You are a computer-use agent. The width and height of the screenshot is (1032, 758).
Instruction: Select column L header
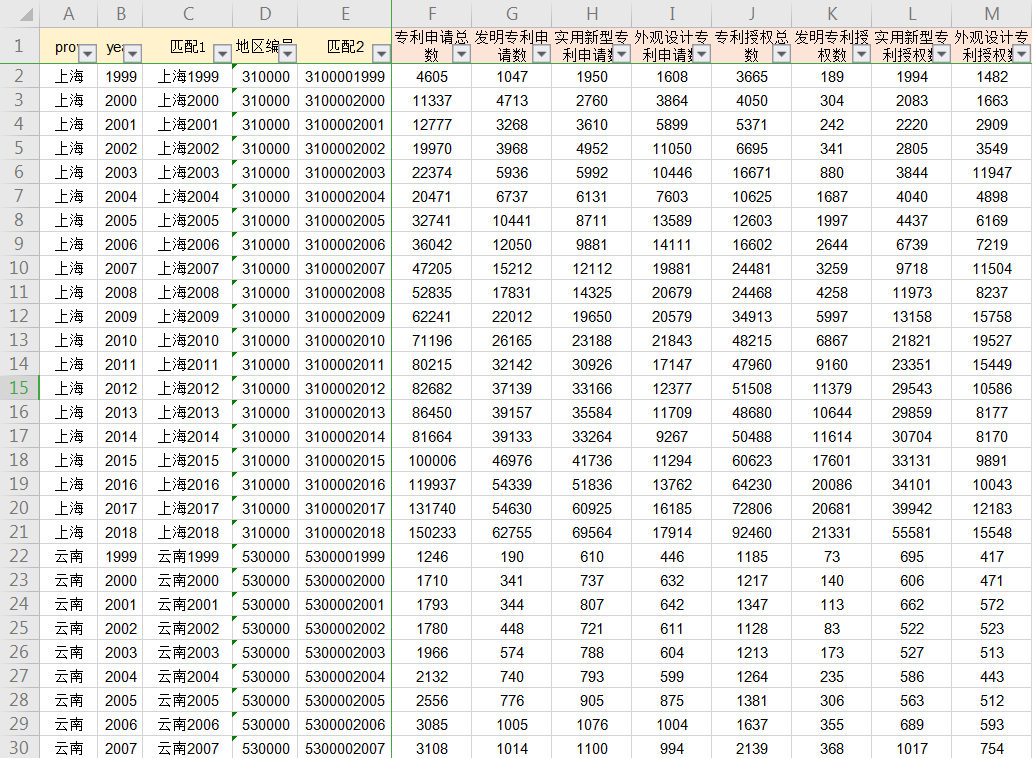912,13
